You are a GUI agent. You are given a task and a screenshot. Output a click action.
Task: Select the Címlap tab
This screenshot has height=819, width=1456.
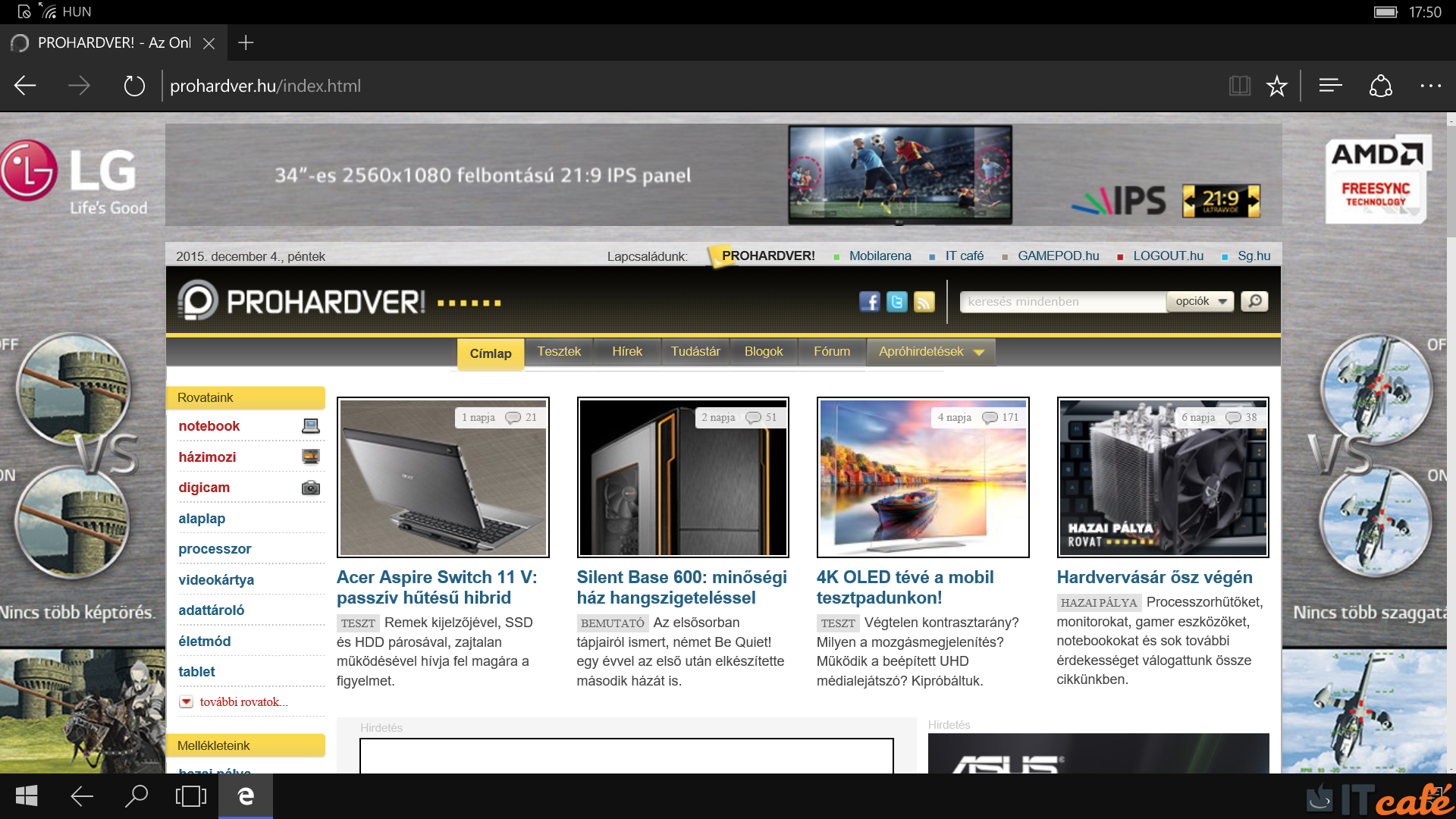[x=491, y=353]
